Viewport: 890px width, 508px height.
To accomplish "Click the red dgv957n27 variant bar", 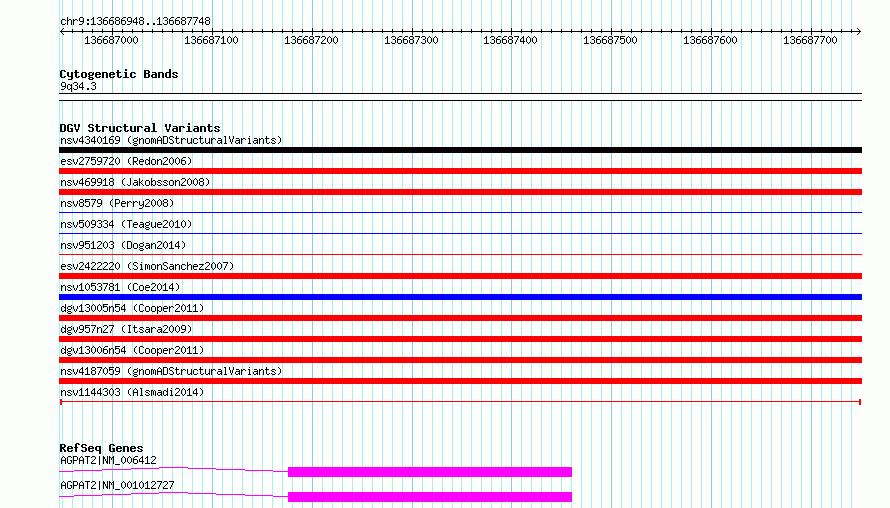I will 460,339.
